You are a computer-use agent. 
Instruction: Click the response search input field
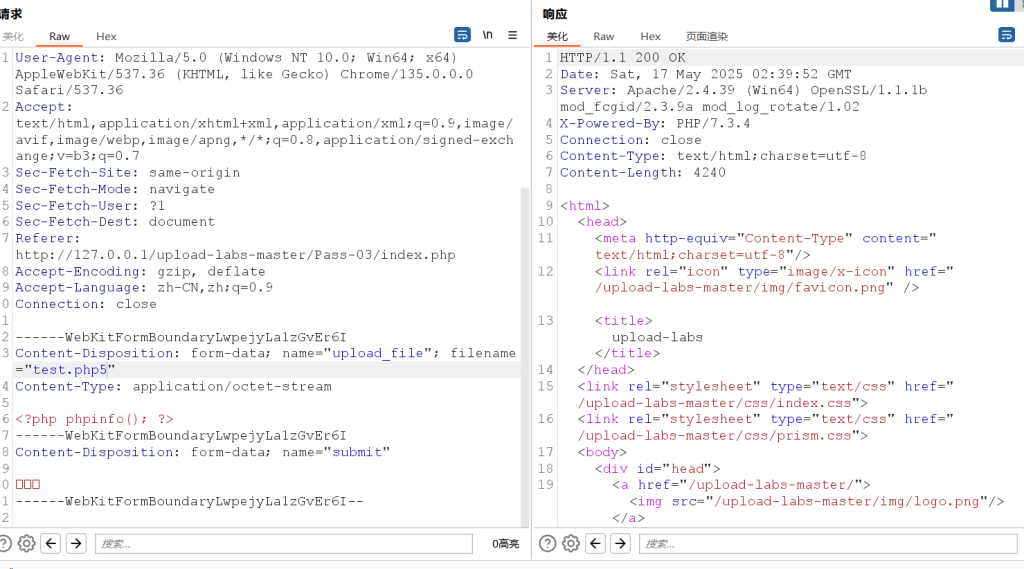[x=826, y=543]
